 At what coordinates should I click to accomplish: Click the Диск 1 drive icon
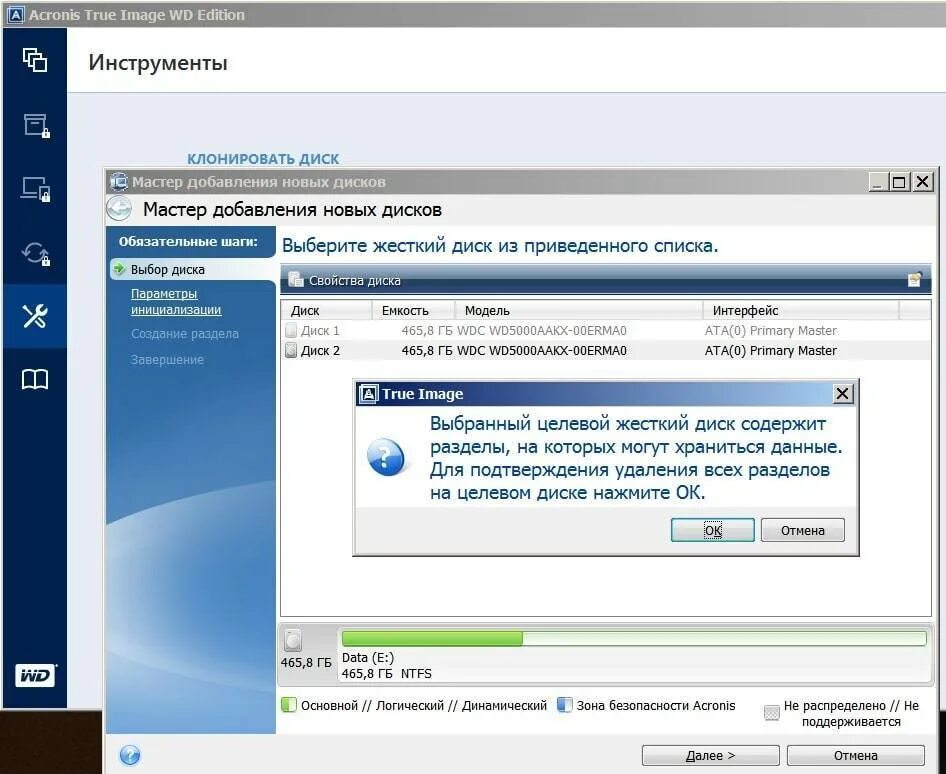[291, 330]
